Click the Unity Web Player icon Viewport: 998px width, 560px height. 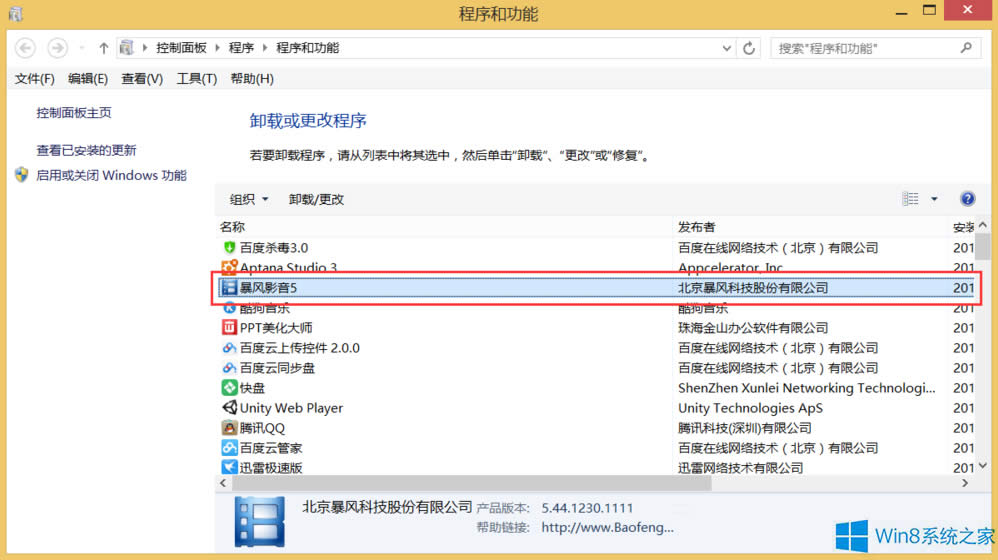(x=229, y=408)
